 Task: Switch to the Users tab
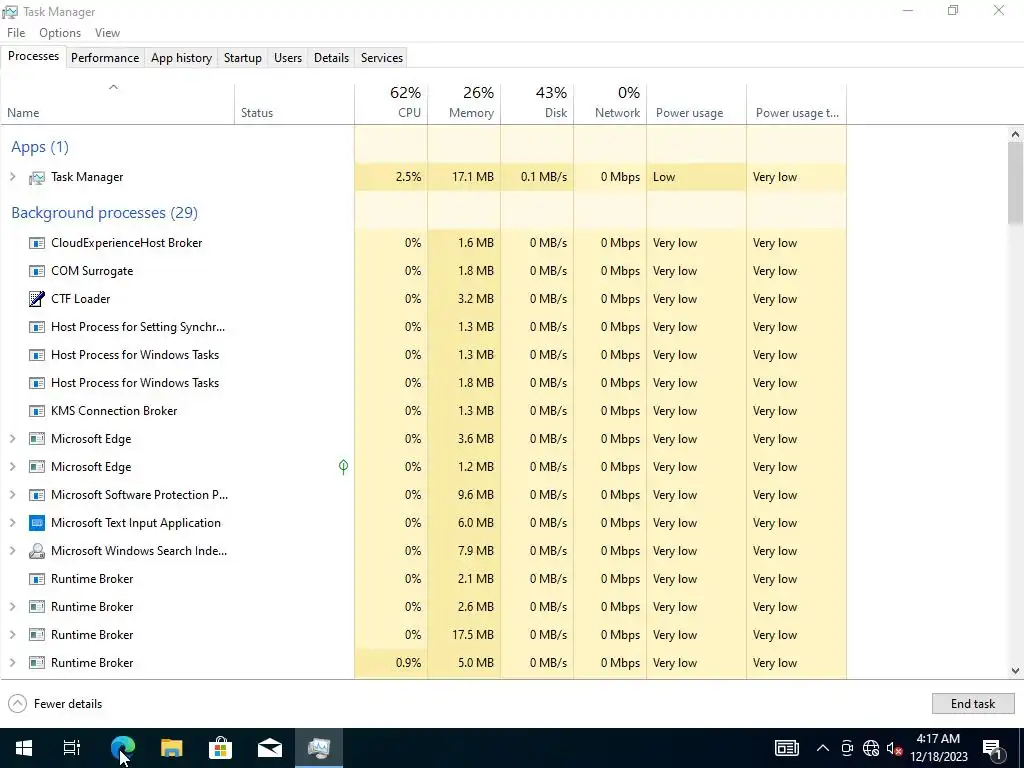(288, 57)
